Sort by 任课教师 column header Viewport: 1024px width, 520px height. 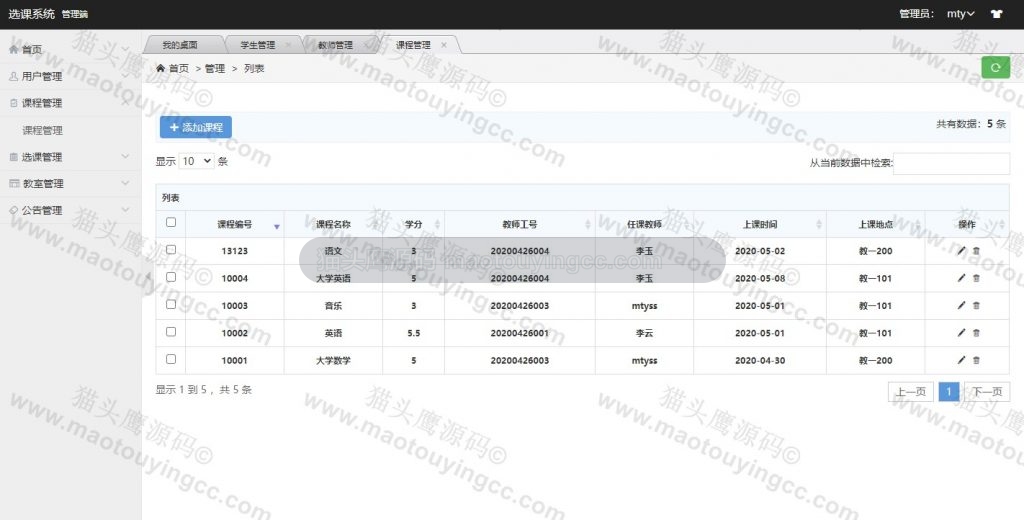pos(645,224)
